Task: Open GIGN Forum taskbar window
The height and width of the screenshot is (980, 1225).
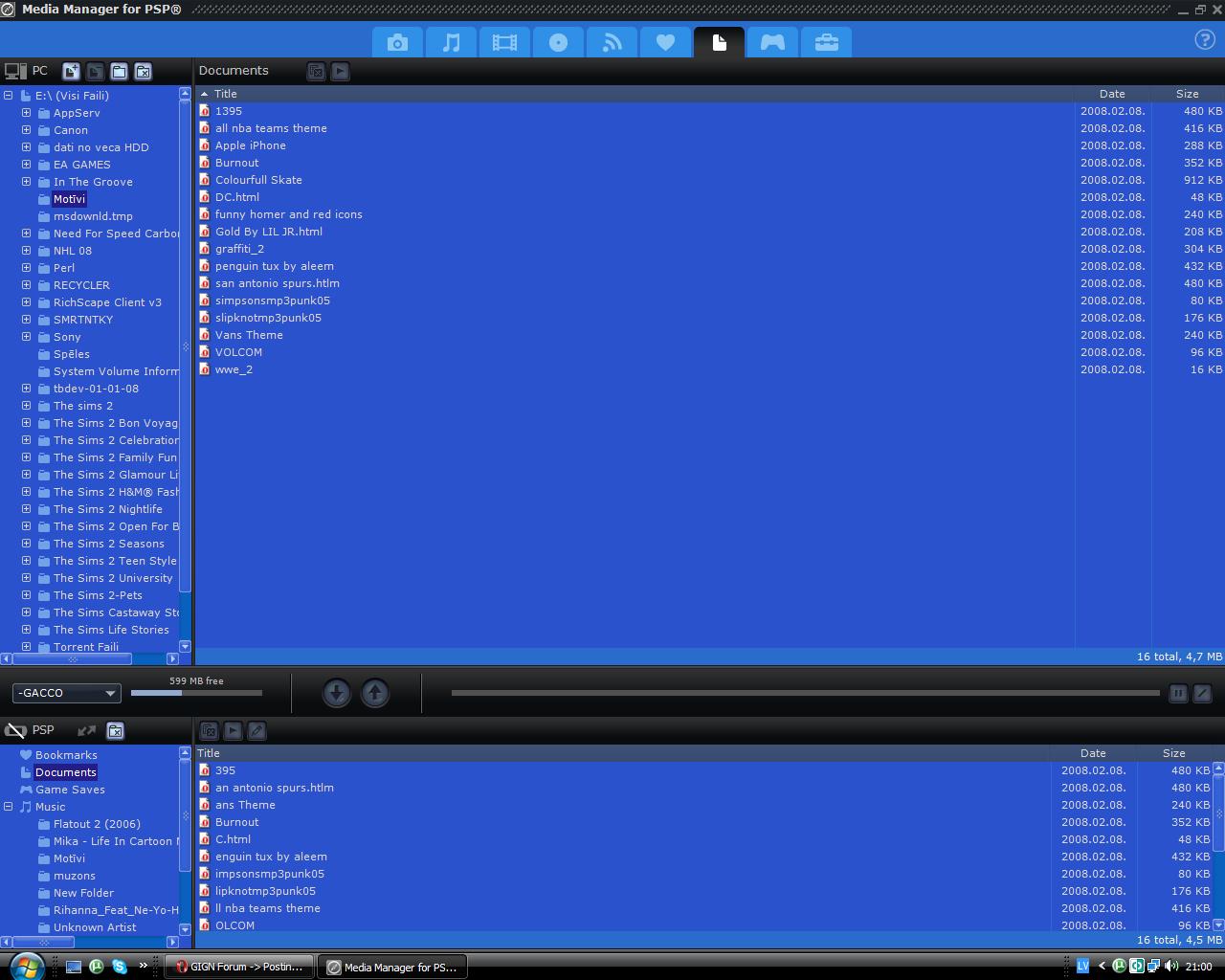Action: [239, 967]
